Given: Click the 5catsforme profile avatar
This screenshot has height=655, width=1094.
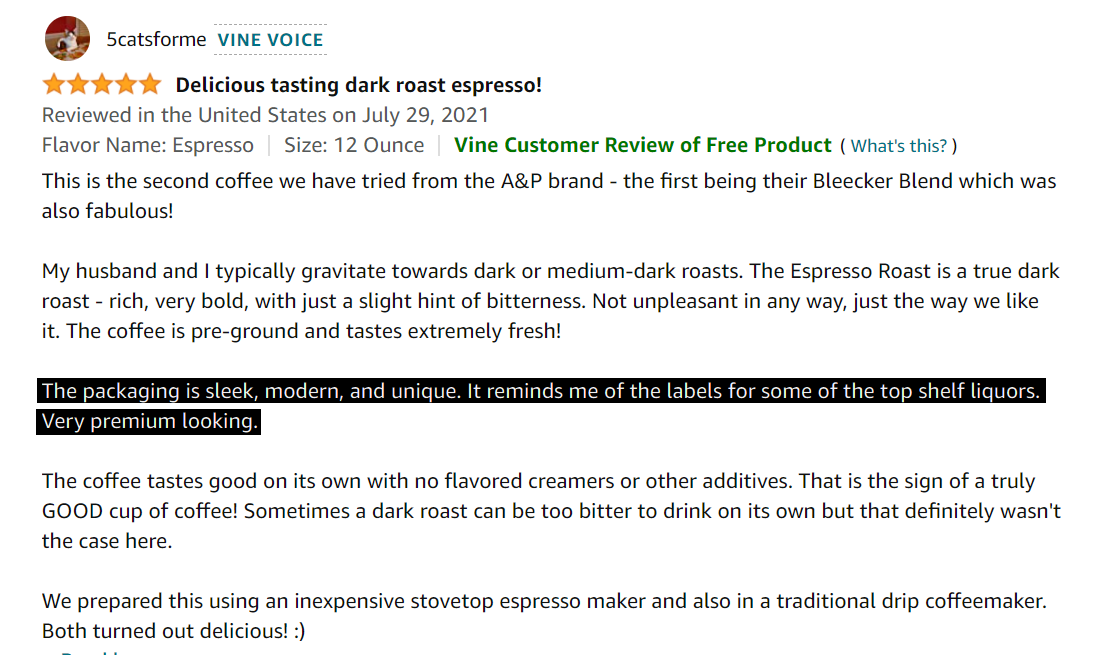Looking at the screenshot, I should click(x=67, y=39).
